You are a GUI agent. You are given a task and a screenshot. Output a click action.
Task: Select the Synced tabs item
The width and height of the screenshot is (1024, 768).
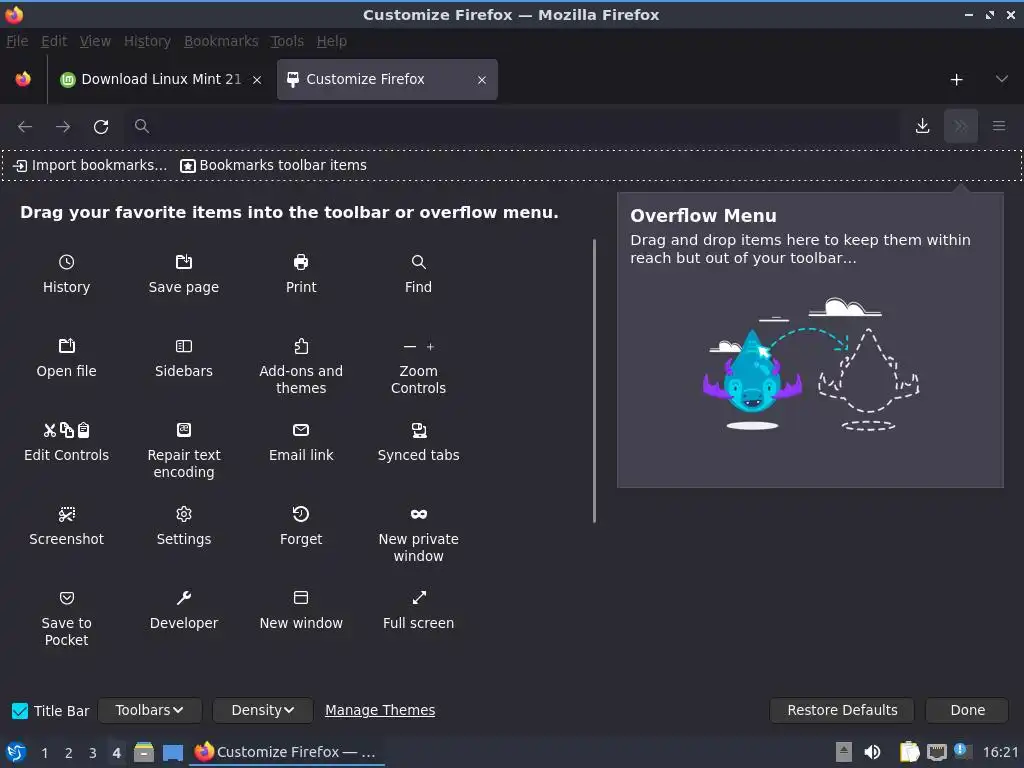pos(418,442)
